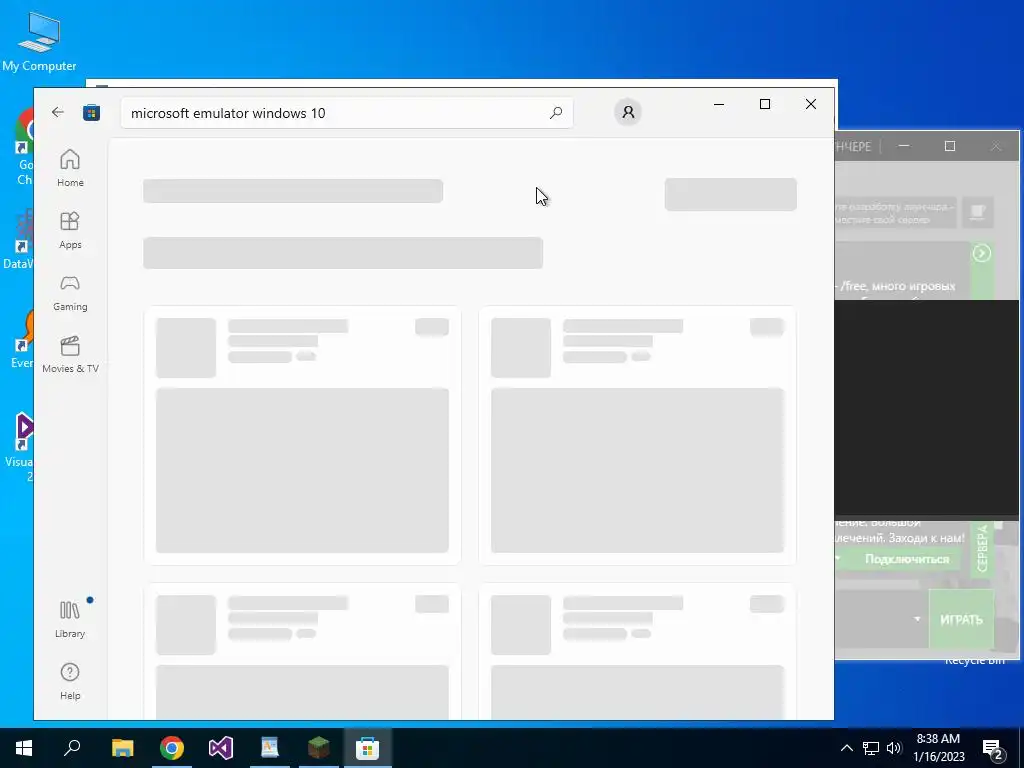Go back with the Store's back arrow
1024x768 pixels.
[57, 112]
